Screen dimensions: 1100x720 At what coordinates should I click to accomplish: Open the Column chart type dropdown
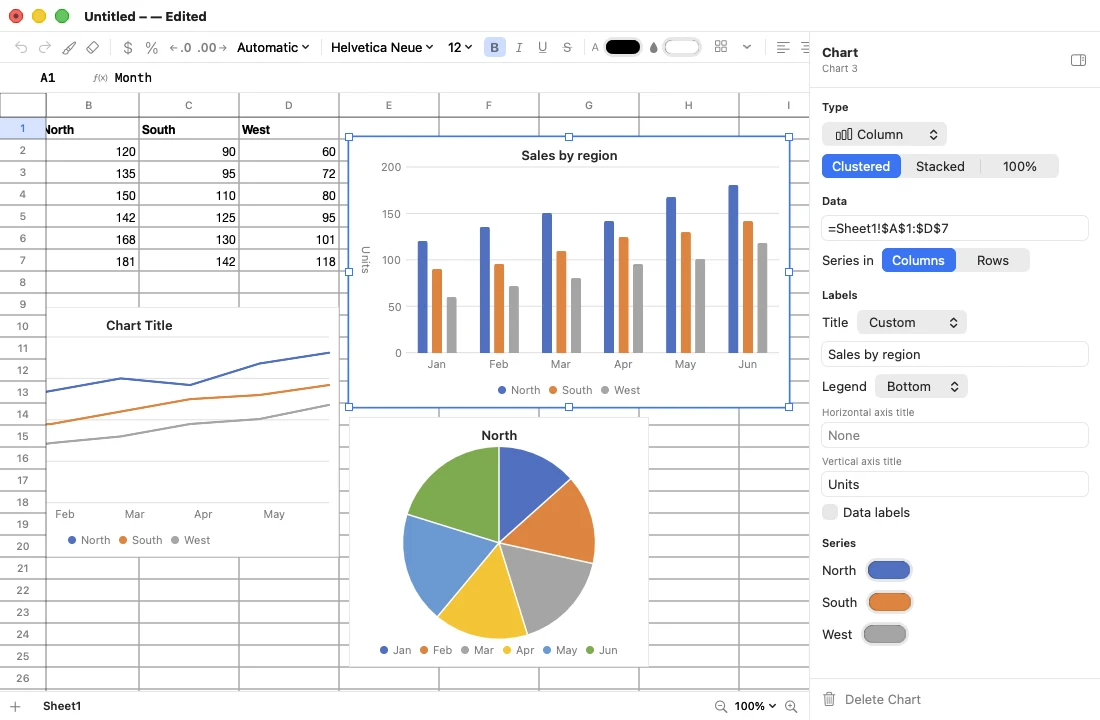coord(884,134)
